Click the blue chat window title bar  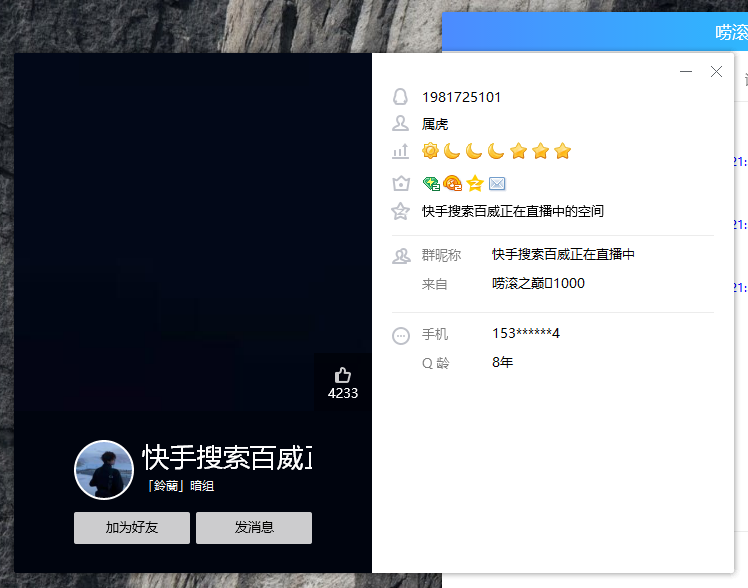point(595,31)
